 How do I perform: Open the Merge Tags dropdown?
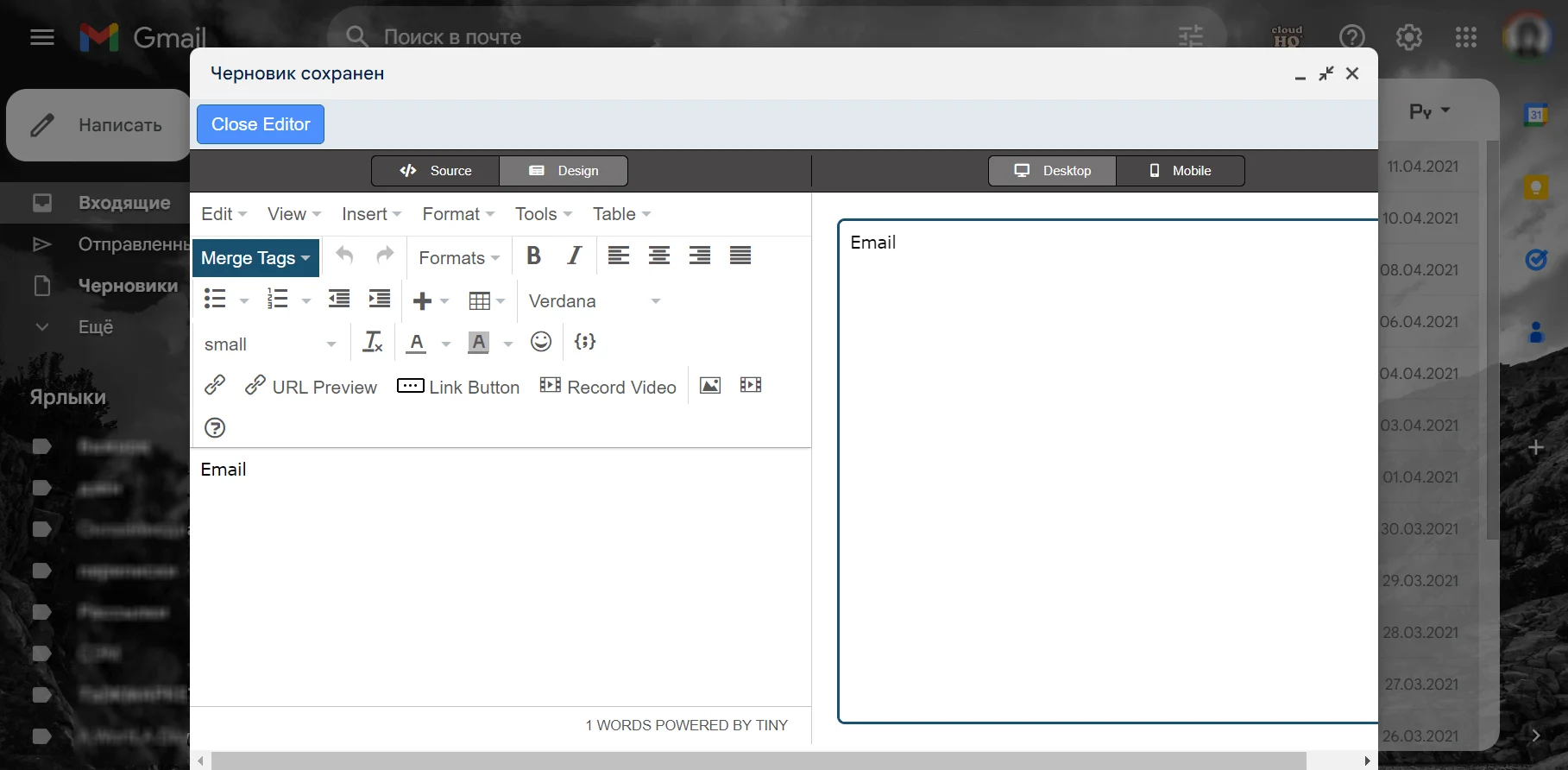(x=255, y=258)
